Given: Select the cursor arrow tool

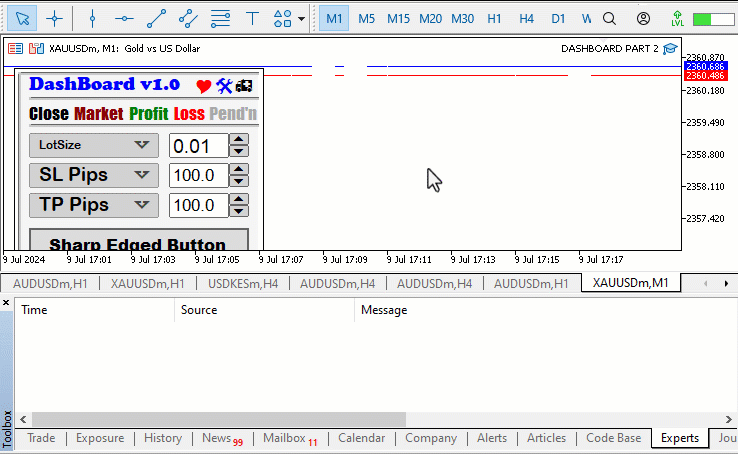Looking at the screenshot, I should point(22,19).
